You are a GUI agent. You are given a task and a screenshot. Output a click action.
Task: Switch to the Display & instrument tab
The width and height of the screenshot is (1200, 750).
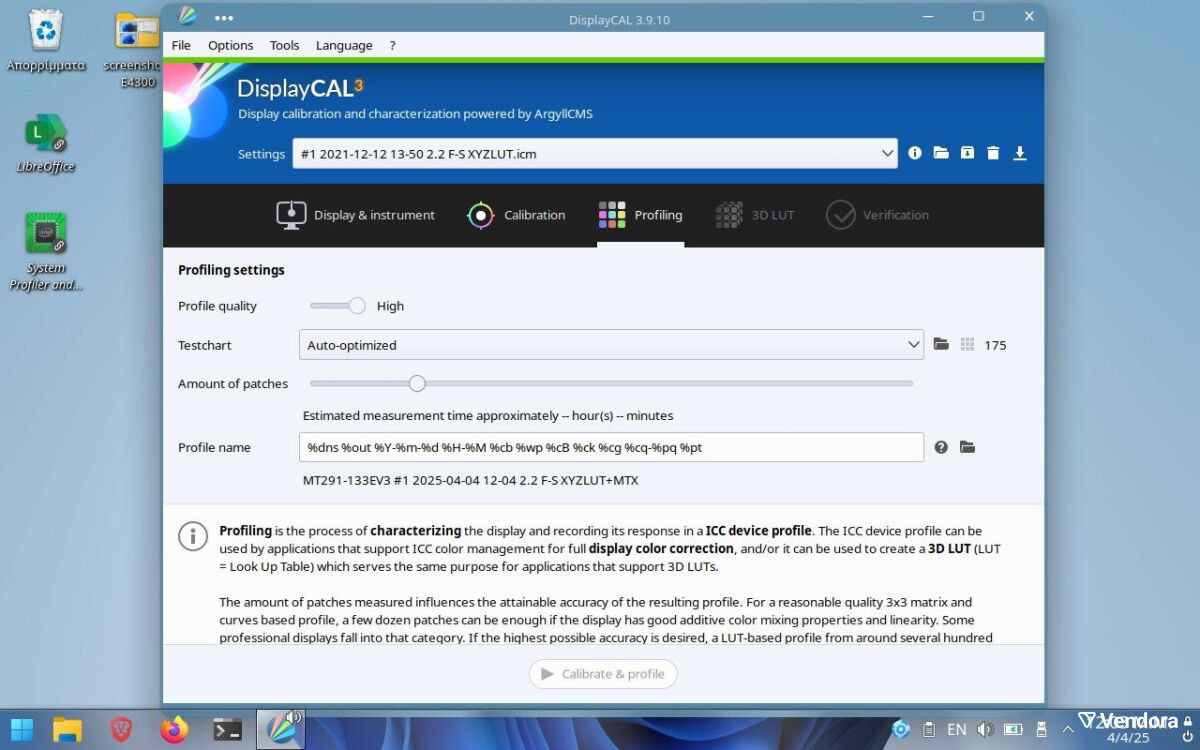tap(356, 215)
